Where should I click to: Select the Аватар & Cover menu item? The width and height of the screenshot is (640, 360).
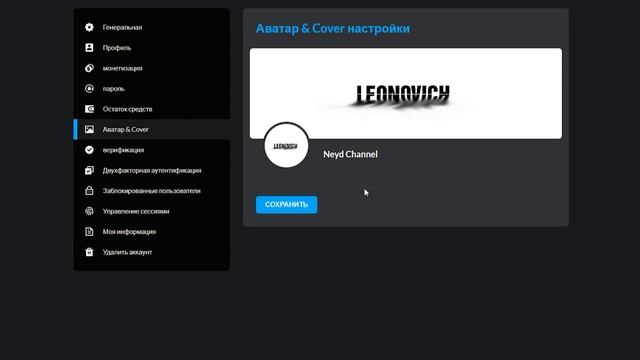click(151, 129)
